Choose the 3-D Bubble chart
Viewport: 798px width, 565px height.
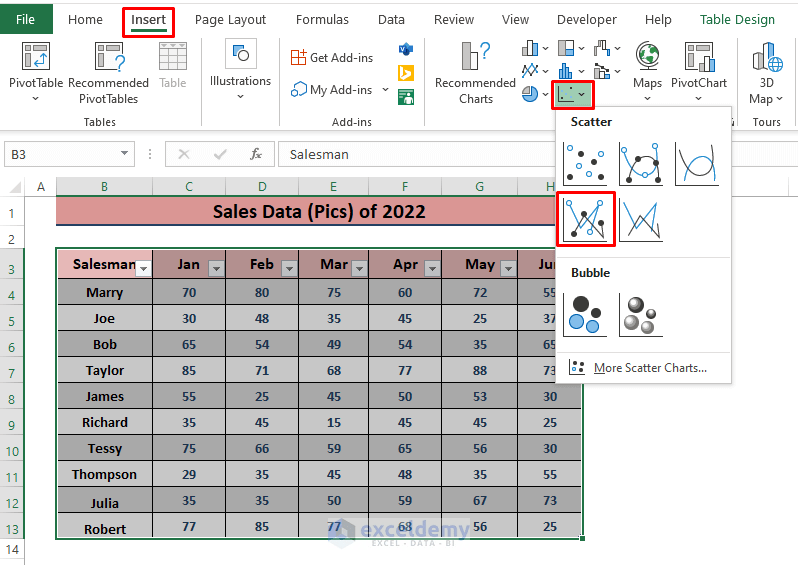pos(641,316)
